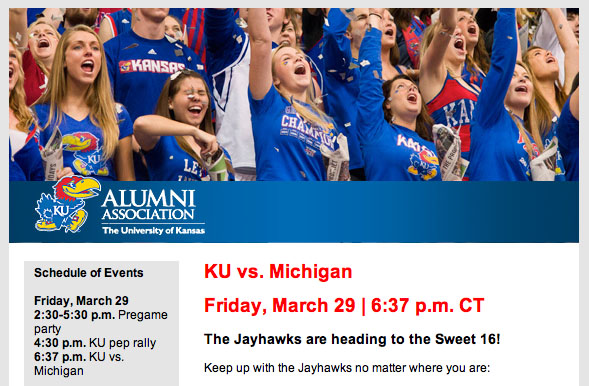Click the red 'KU vs. Michigan' headline
This screenshot has width=589, height=386.
coord(278,271)
